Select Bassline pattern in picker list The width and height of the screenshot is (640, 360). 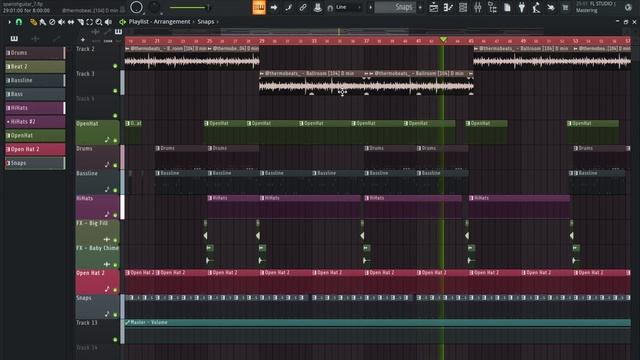point(35,80)
